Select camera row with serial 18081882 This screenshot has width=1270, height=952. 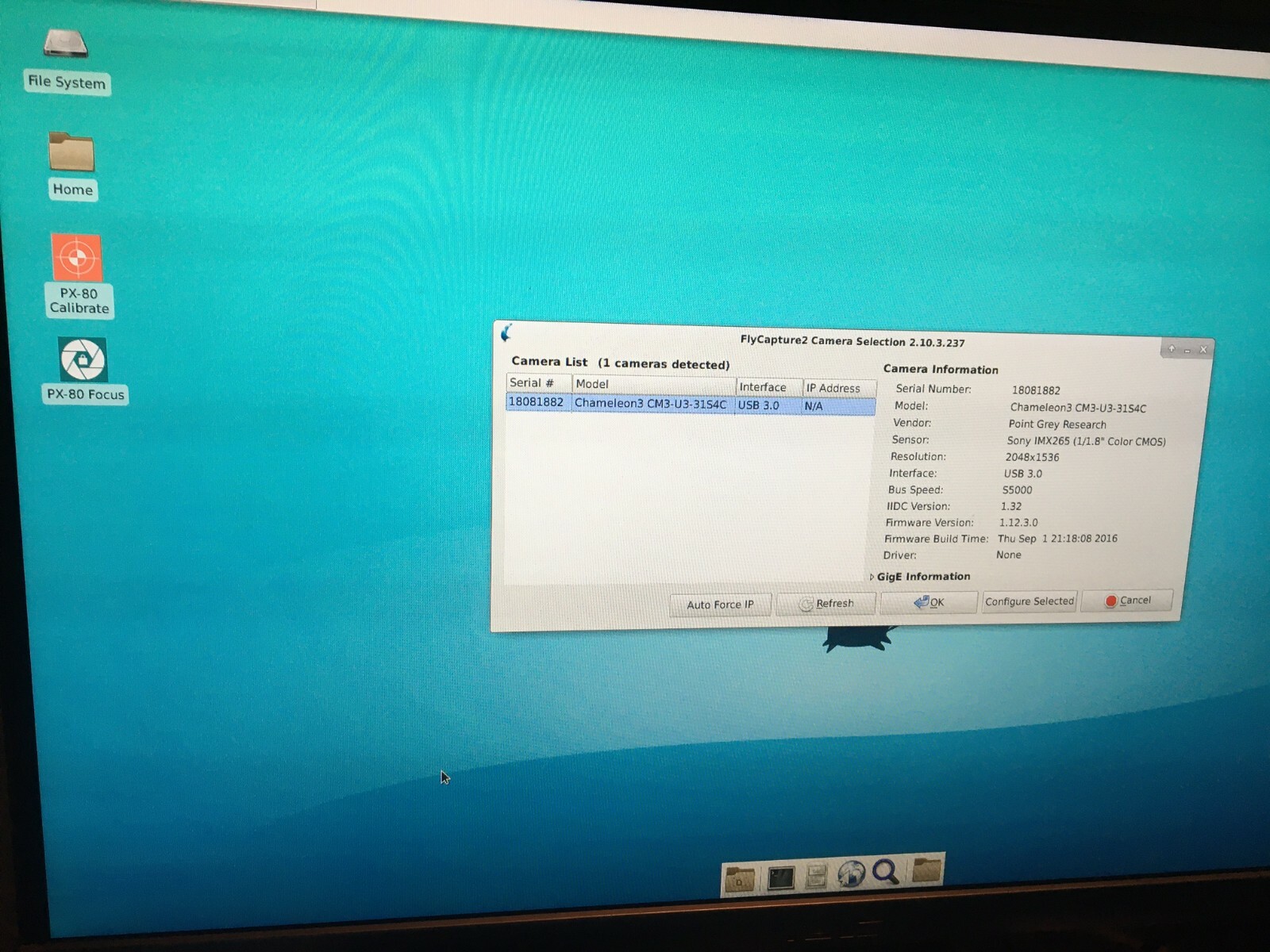point(691,405)
